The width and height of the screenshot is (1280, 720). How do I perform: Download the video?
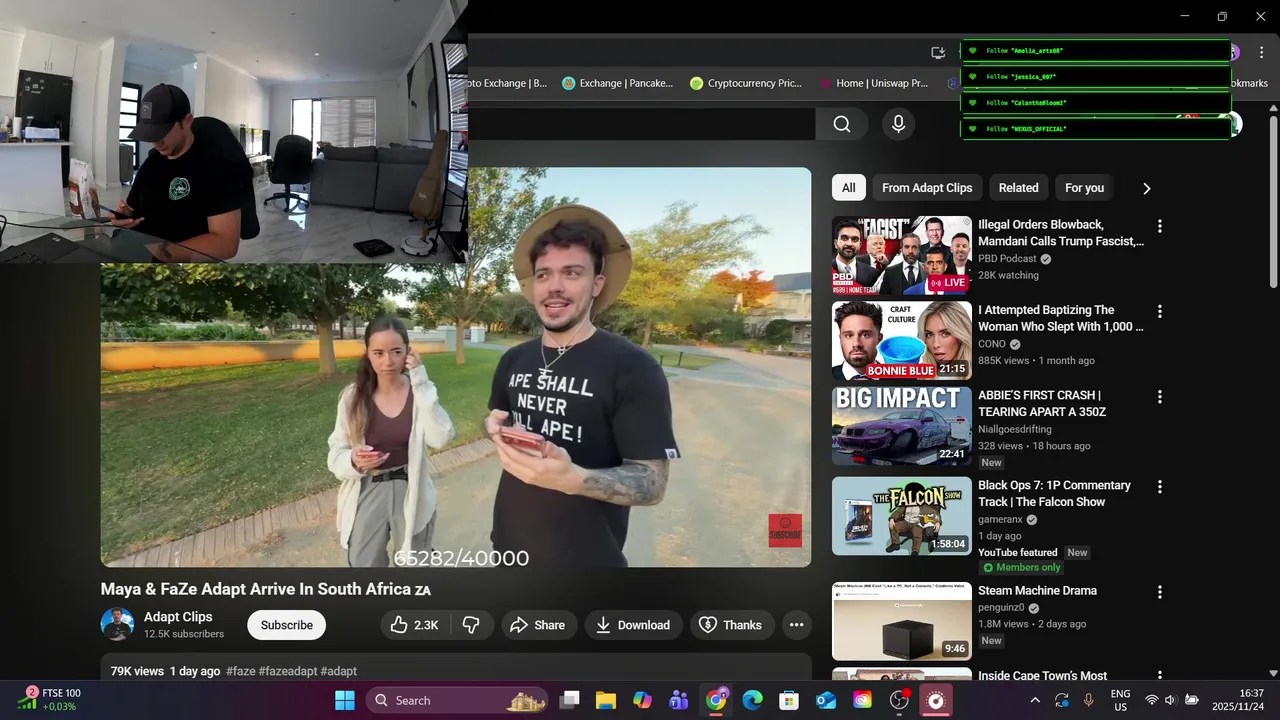634,625
